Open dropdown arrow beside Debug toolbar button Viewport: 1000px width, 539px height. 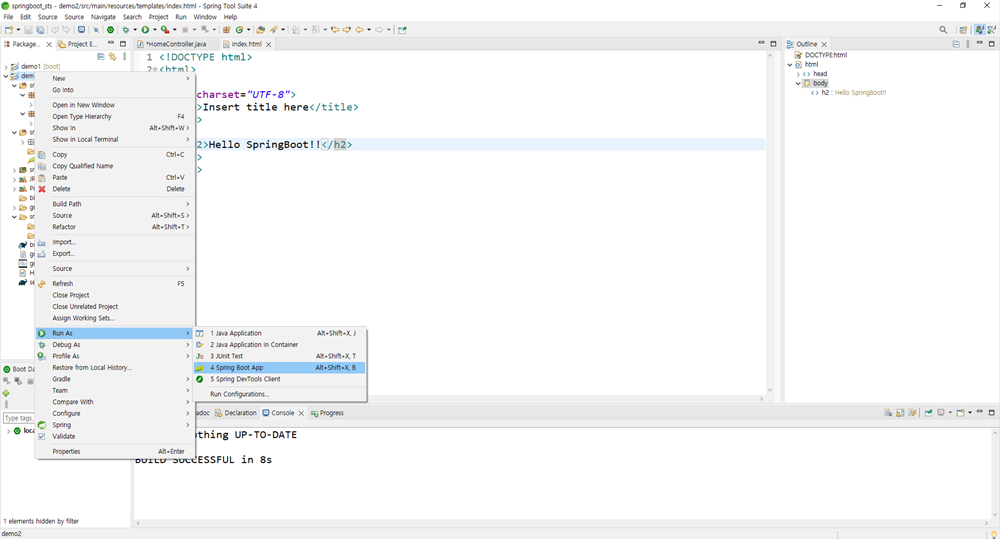[x=135, y=29]
